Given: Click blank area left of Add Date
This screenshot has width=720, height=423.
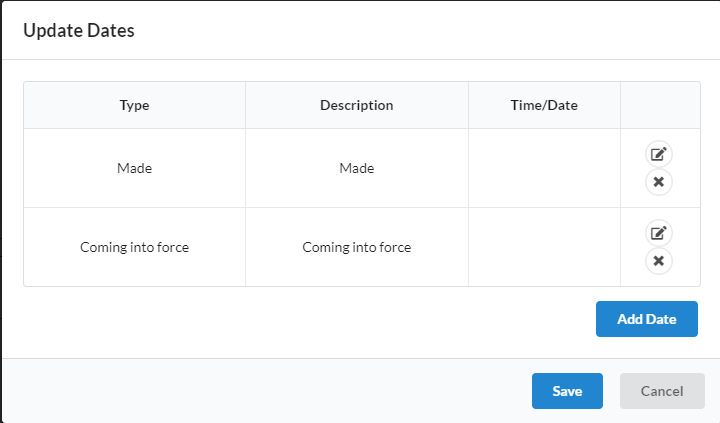Looking at the screenshot, I should click(309, 319).
